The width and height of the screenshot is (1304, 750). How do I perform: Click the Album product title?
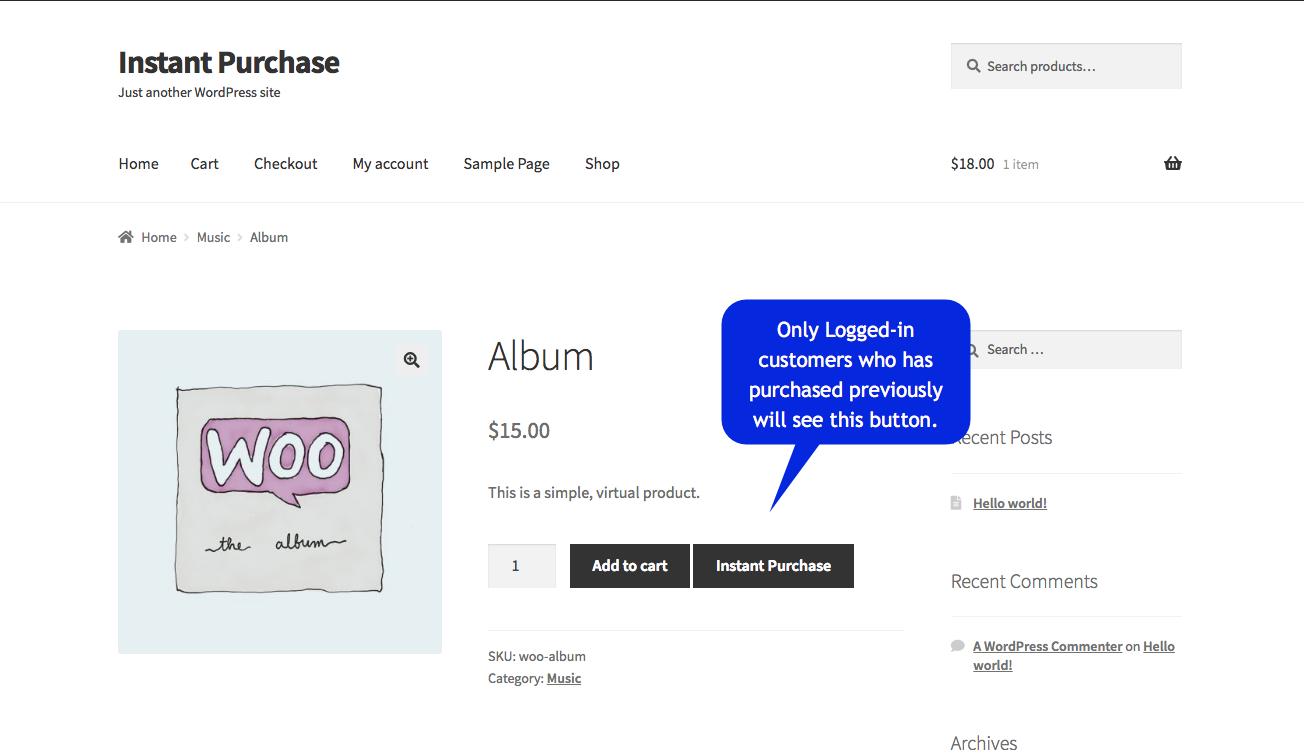(x=541, y=356)
